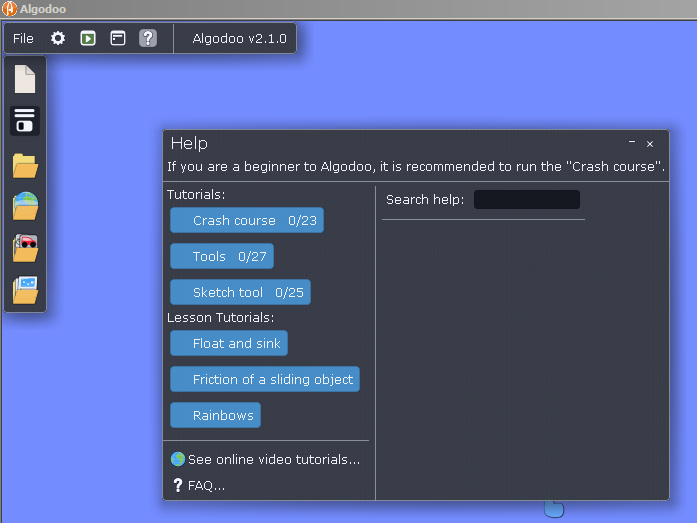Open Friction of a sliding object lesson
The width and height of the screenshot is (697, 523).
point(265,379)
